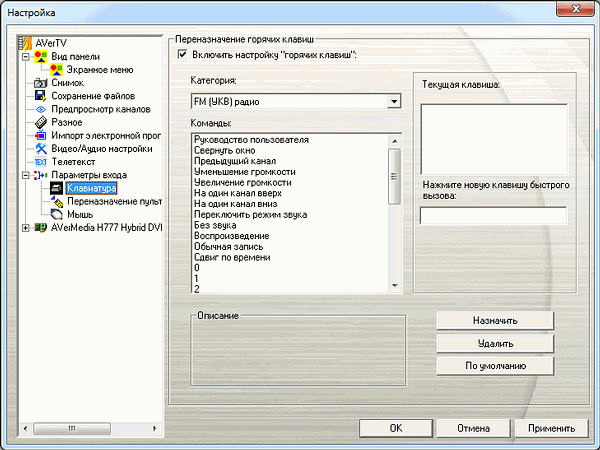Select Воспроизведение command
This screenshot has width=600, height=450.
click(232, 236)
